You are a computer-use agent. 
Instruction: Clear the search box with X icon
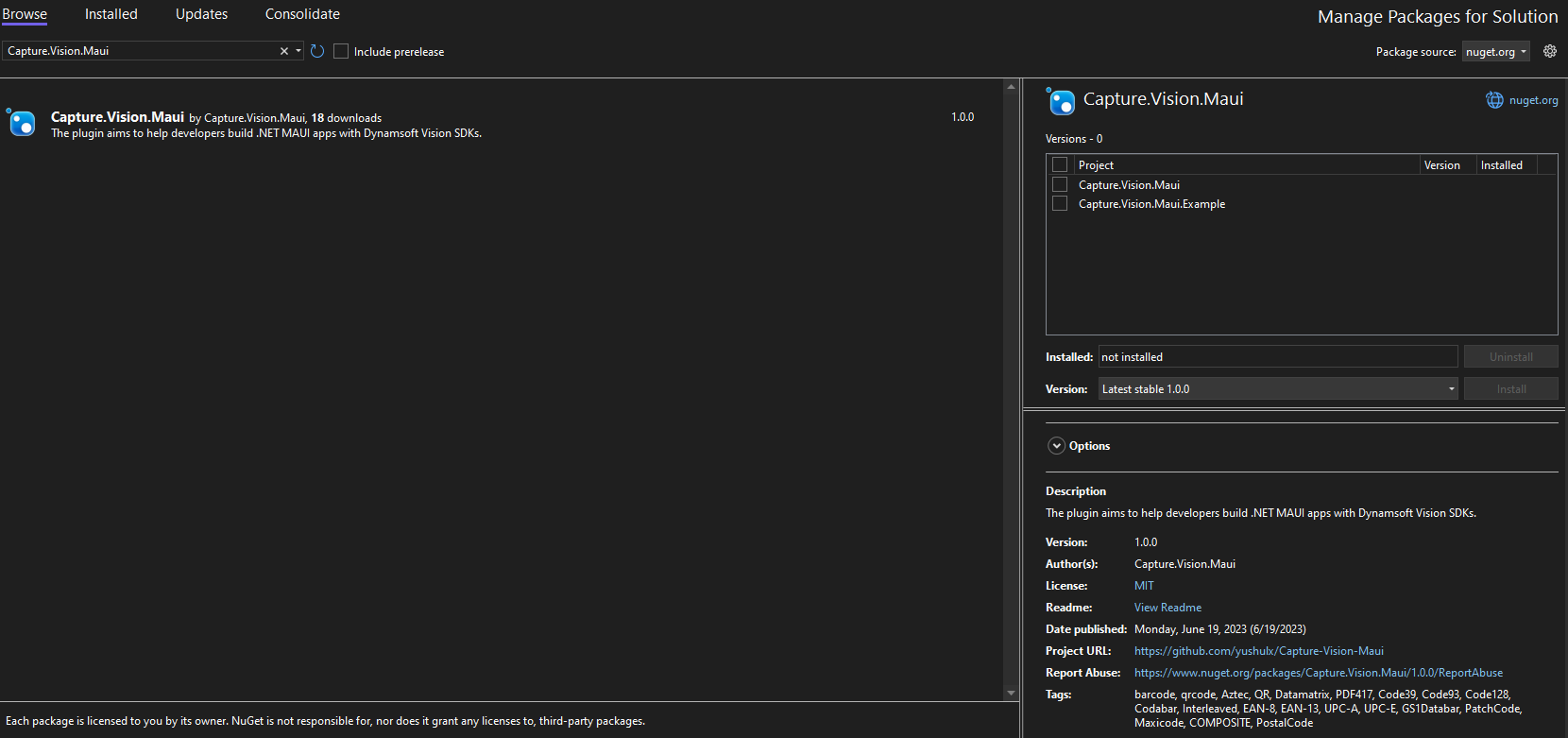(283, 51)
